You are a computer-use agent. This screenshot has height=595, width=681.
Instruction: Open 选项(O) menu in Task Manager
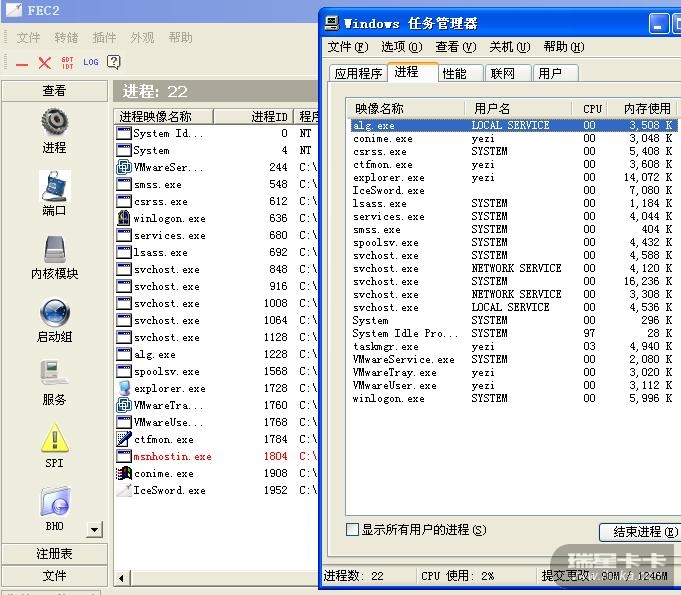402,46
